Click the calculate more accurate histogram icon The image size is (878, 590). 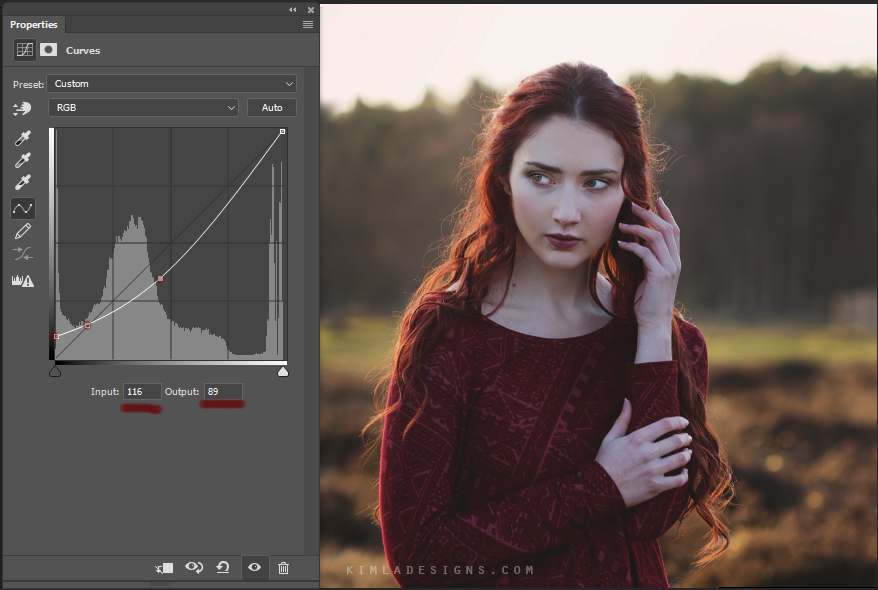22,280
